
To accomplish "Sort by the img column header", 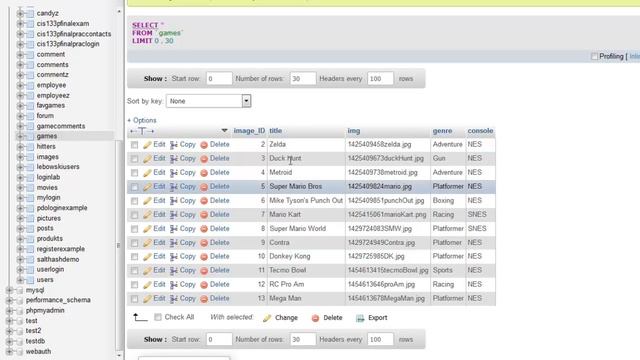I will pyautogui.click(x=353, y=131).
